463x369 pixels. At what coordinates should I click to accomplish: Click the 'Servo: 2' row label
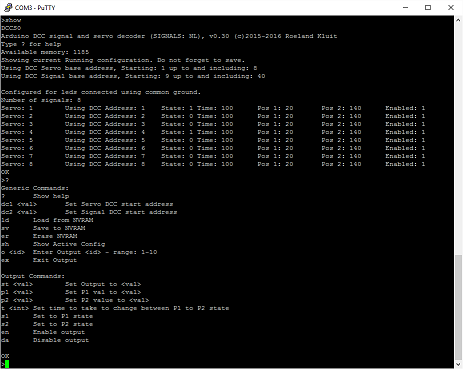(17, 116)
